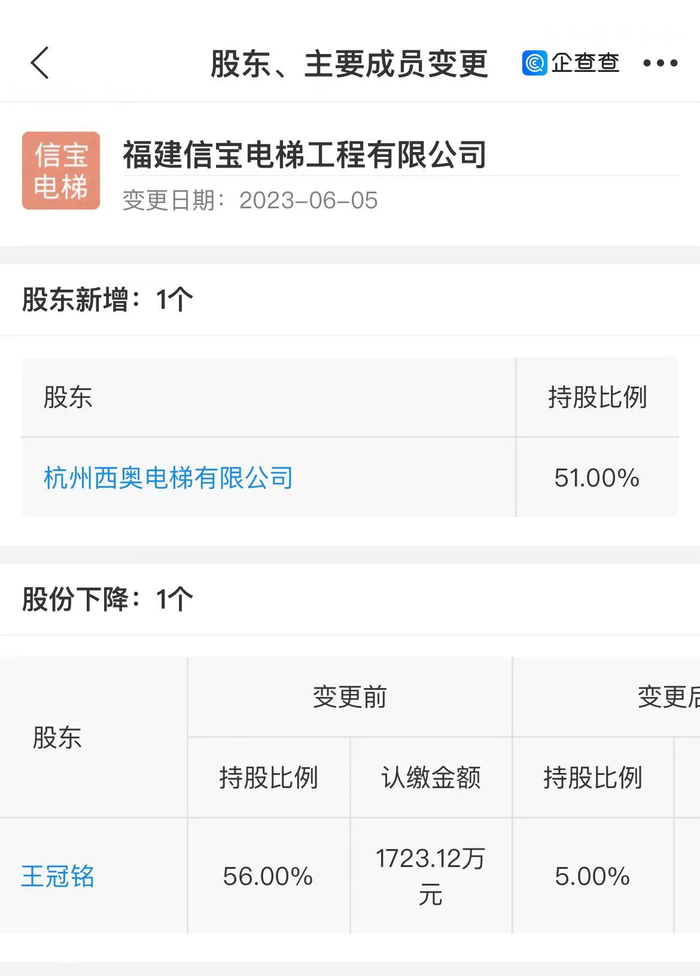The image size is (700, 976).
Task: Tap 股东 header in the 股份下降 table
Action: tap(58, 738)
